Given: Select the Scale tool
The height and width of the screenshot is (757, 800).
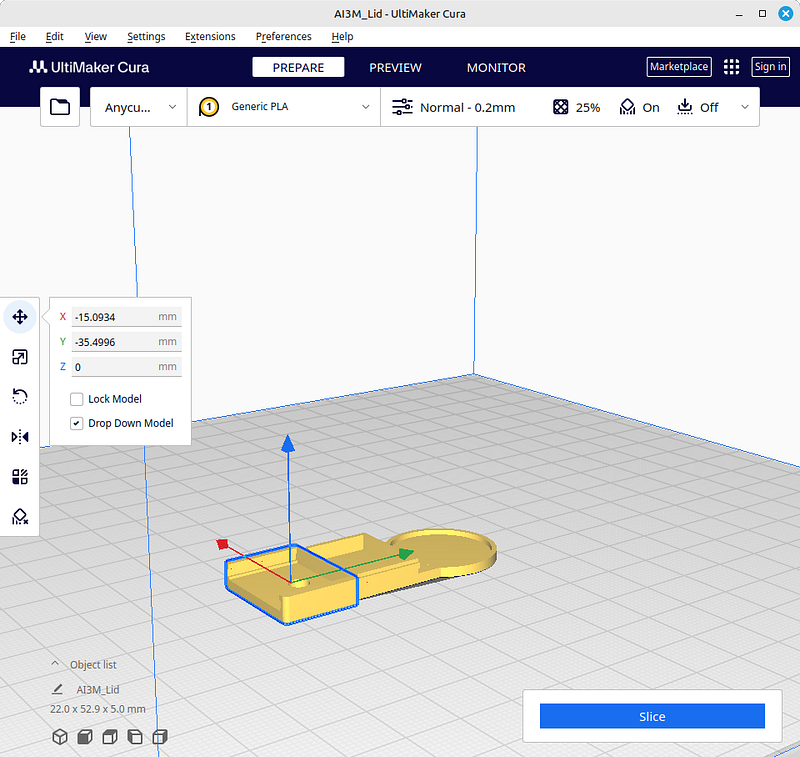Looking at the screenshot, I should 20,357.
